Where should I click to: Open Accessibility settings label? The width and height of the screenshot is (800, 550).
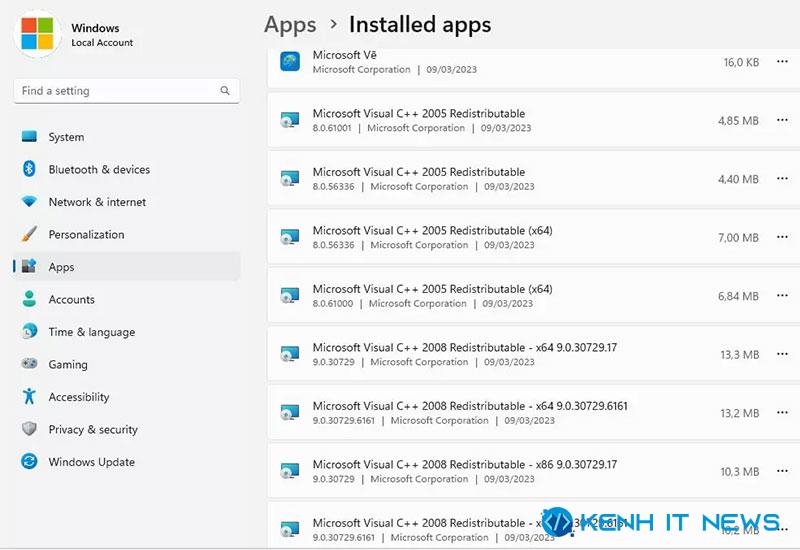tap(79, 397)
